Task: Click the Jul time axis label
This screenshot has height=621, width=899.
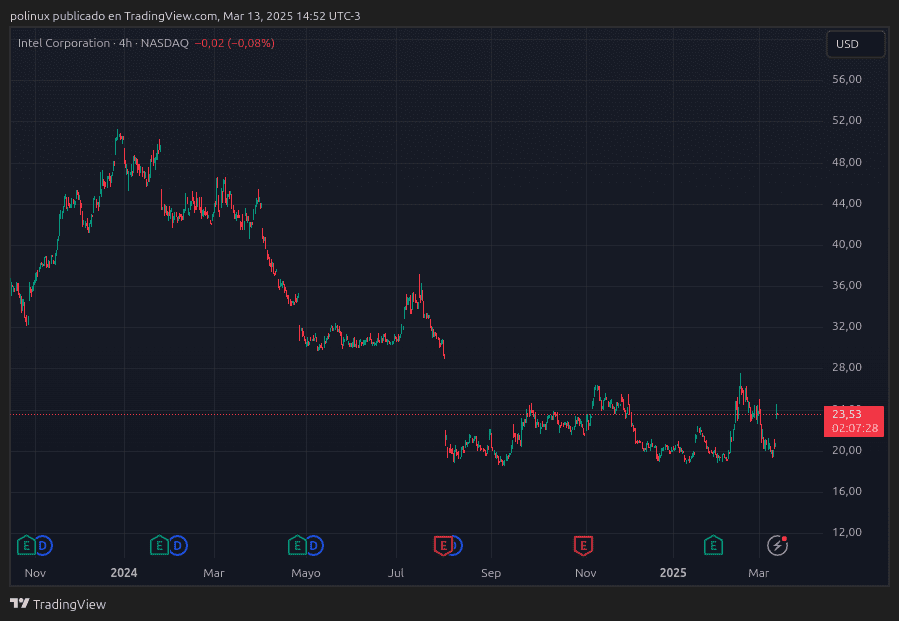Action: click(x=396, y=573)
